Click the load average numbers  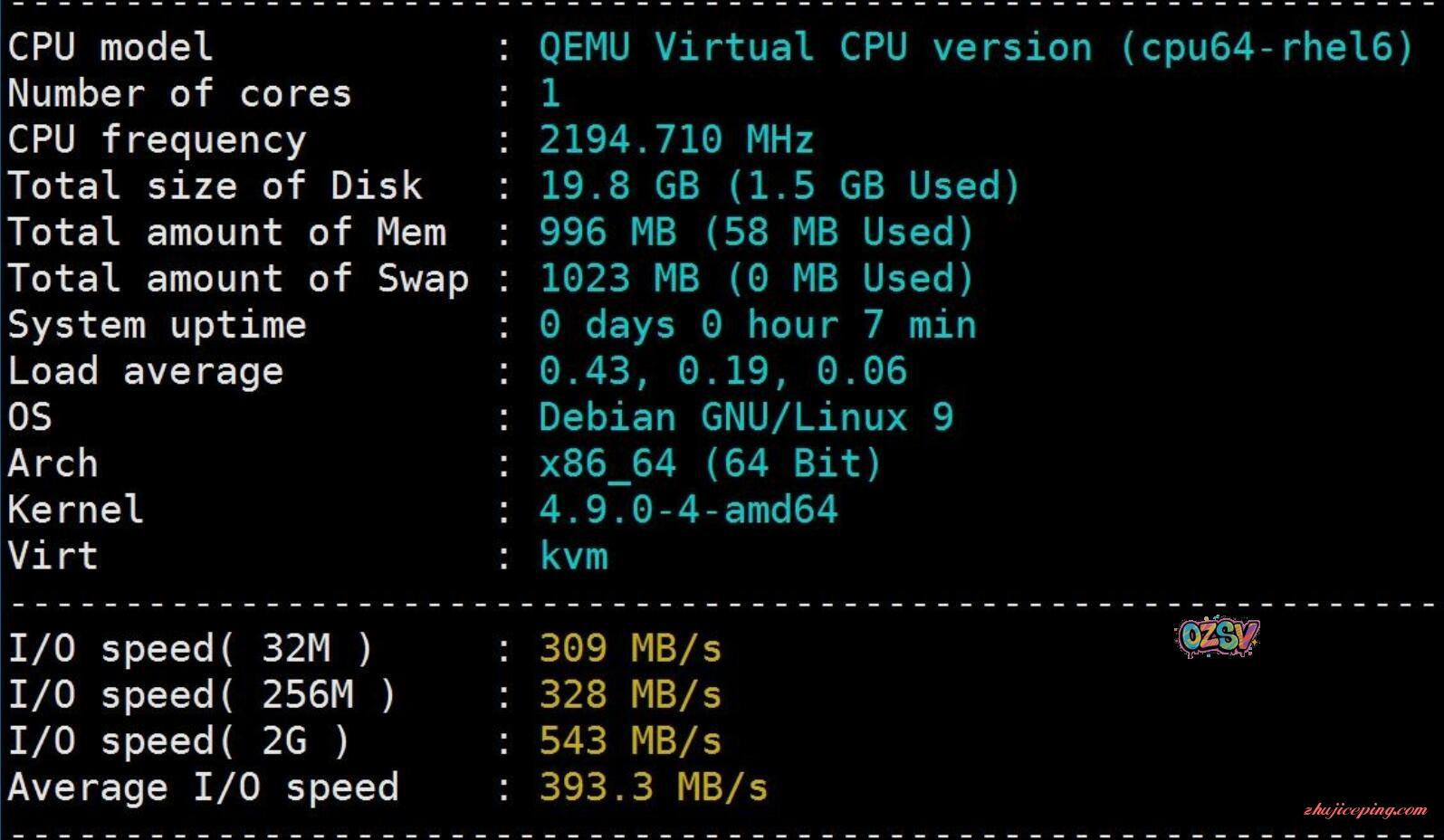pos(722,371)
